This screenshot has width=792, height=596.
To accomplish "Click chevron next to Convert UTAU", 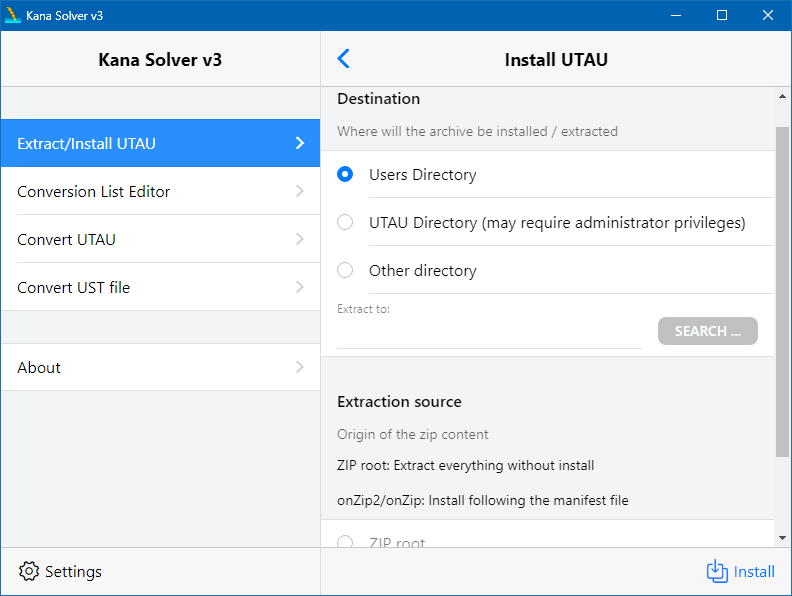I will coord(300,239).
